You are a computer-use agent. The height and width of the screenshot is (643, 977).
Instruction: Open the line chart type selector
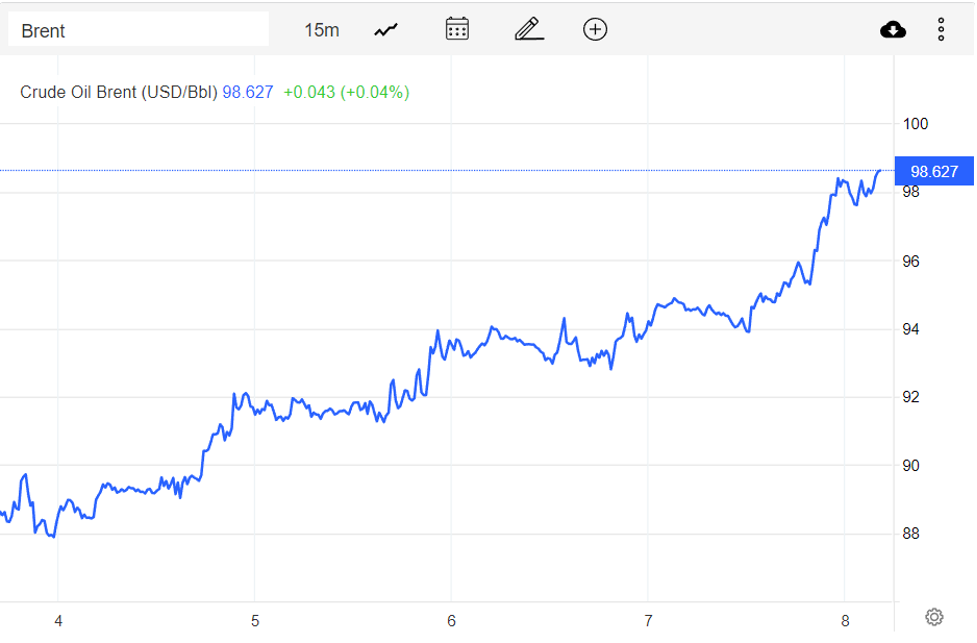(386, 30)
